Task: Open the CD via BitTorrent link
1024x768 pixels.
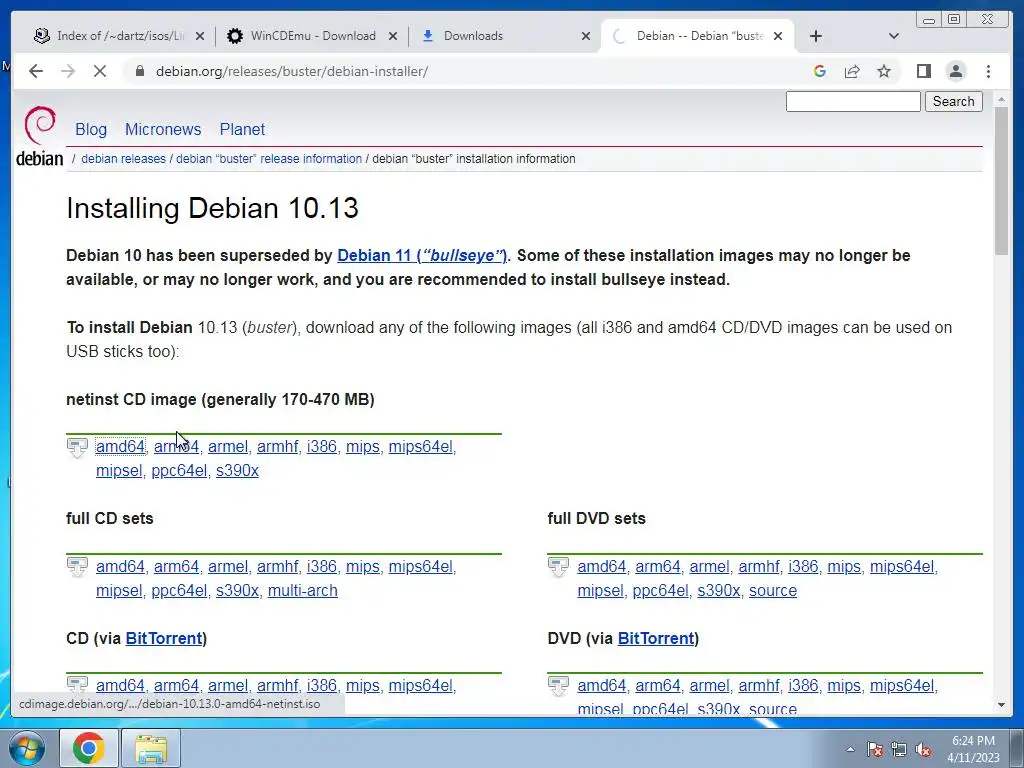Action: tap(164, 638)
